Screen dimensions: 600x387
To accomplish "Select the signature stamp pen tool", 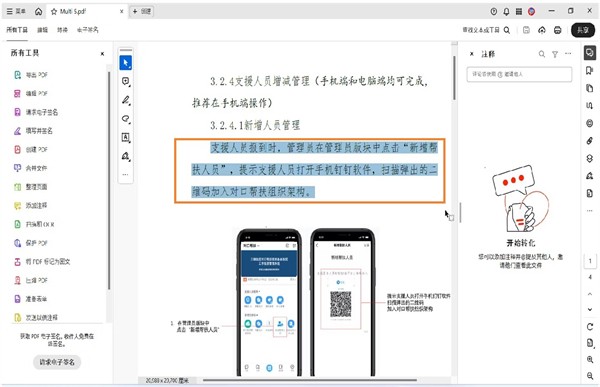I will 126,156.
